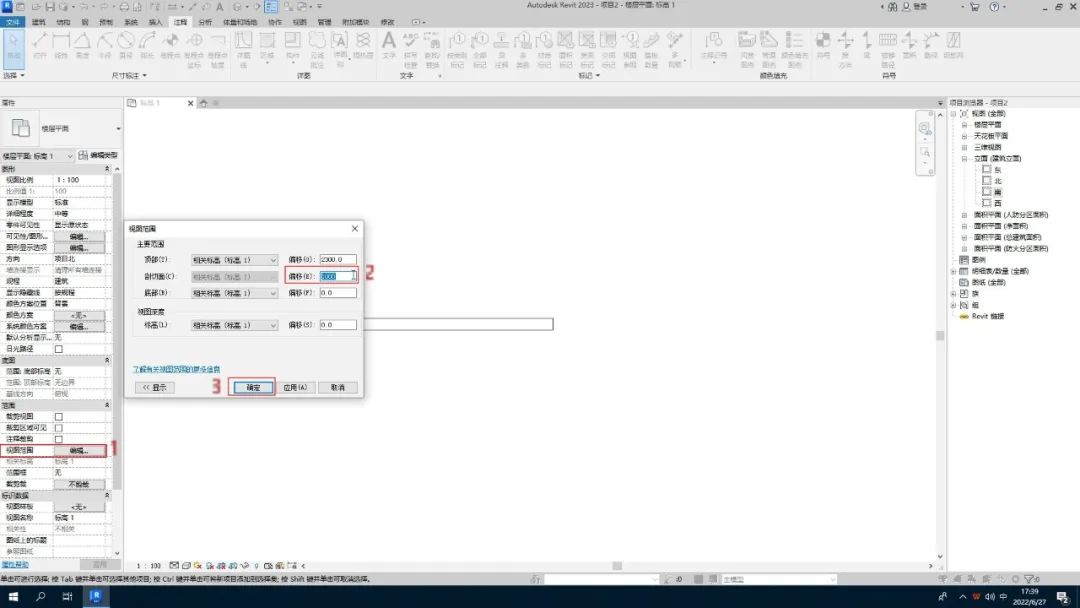Screen dimensions: 1080x608
Task: Click the help question mark icon
Action: point(994,7)
